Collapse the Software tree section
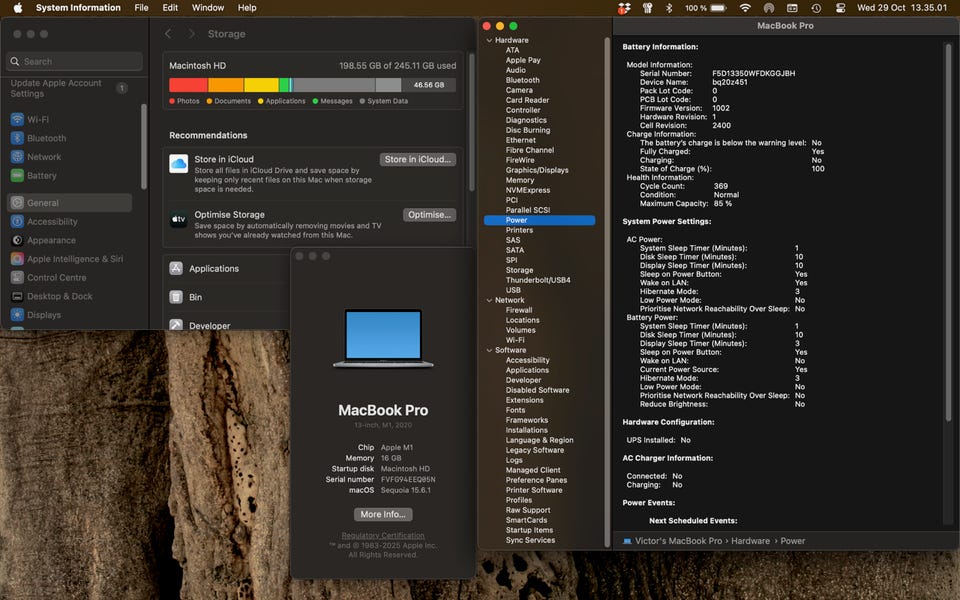 [x=489, y=350]
